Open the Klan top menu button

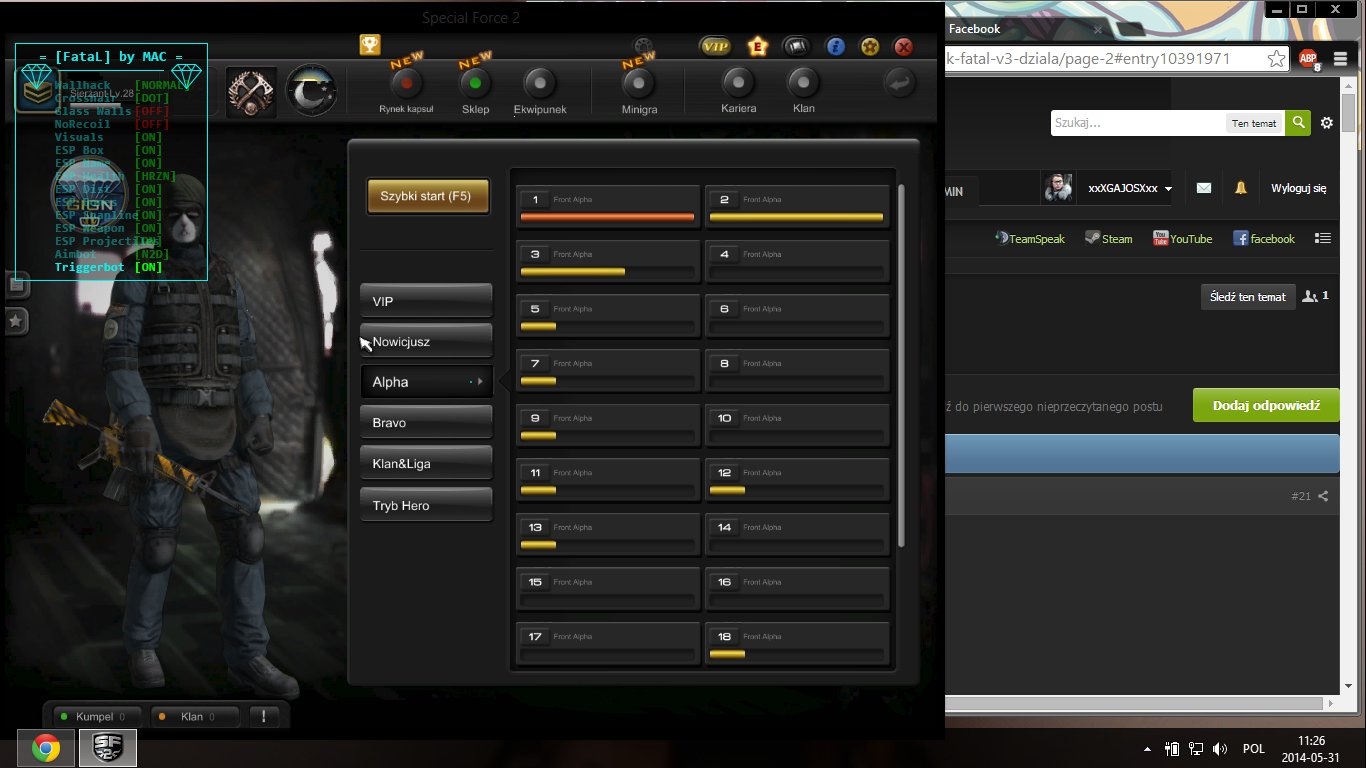click(803, 90)
